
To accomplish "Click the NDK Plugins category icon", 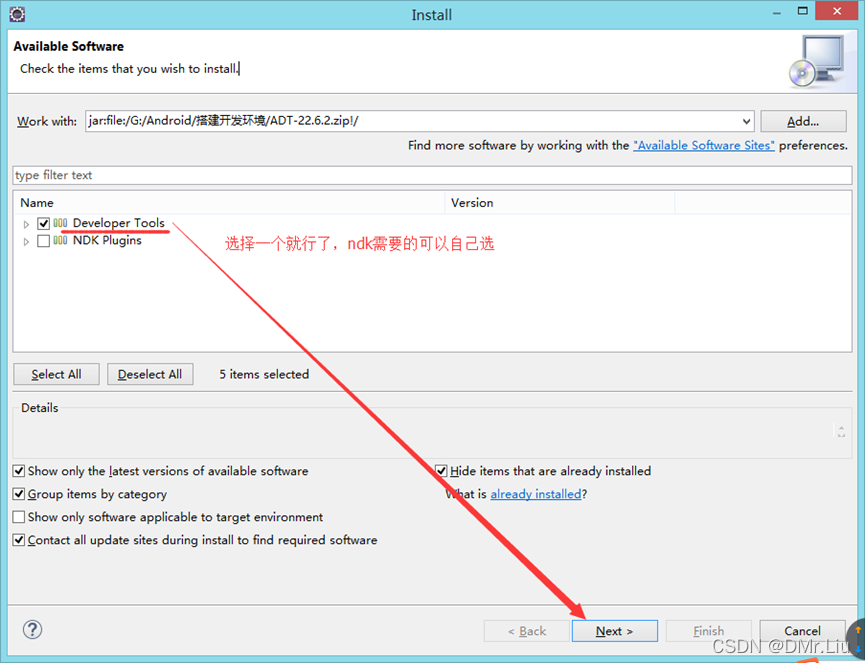I will 60,240.
